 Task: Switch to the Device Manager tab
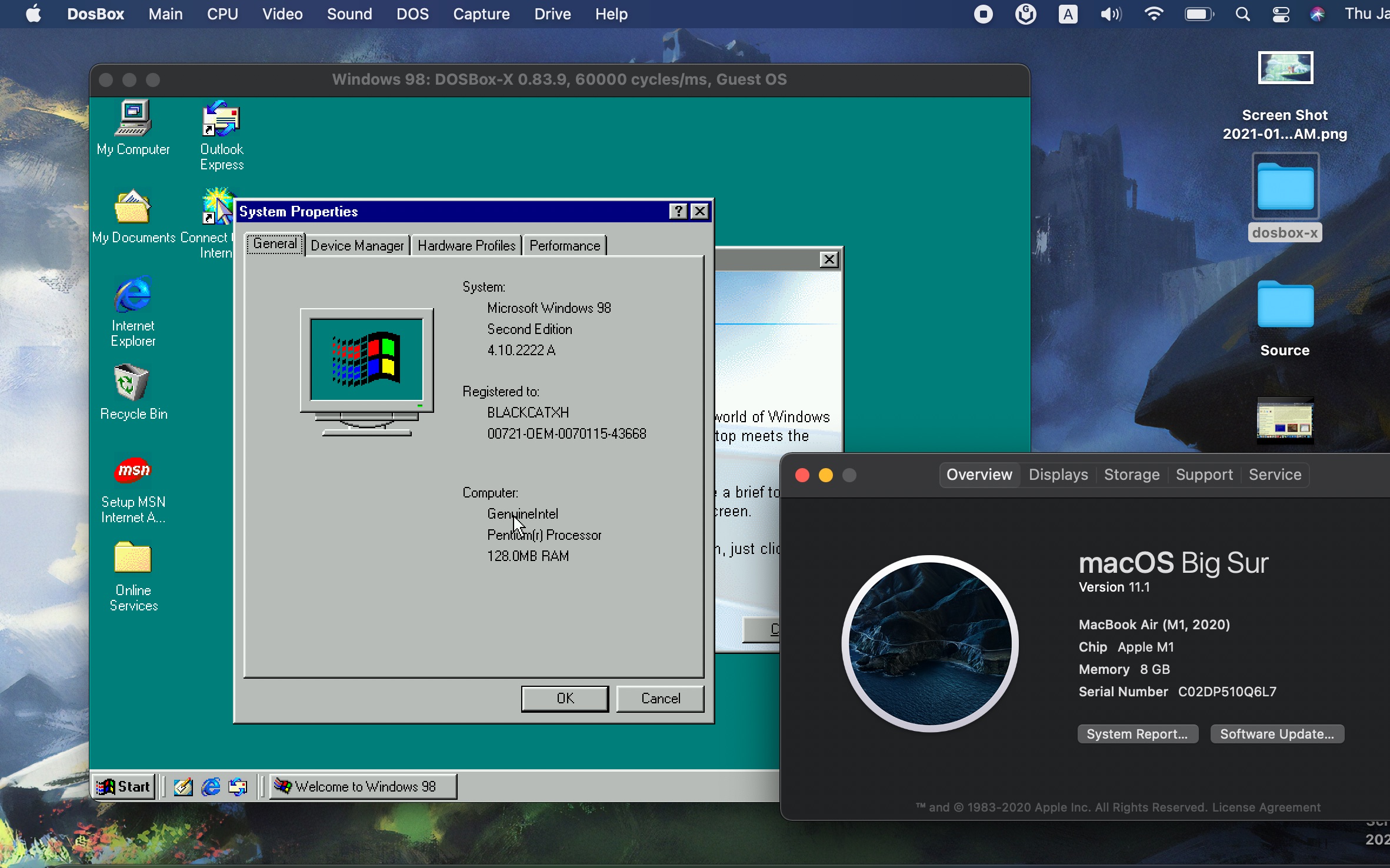click(357, 246)
